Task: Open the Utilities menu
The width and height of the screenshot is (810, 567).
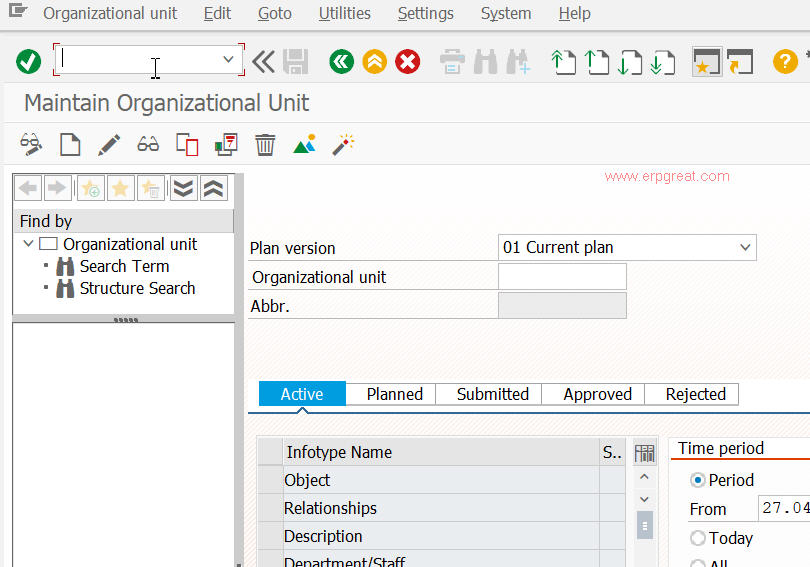Action: [x=345, y=13]
